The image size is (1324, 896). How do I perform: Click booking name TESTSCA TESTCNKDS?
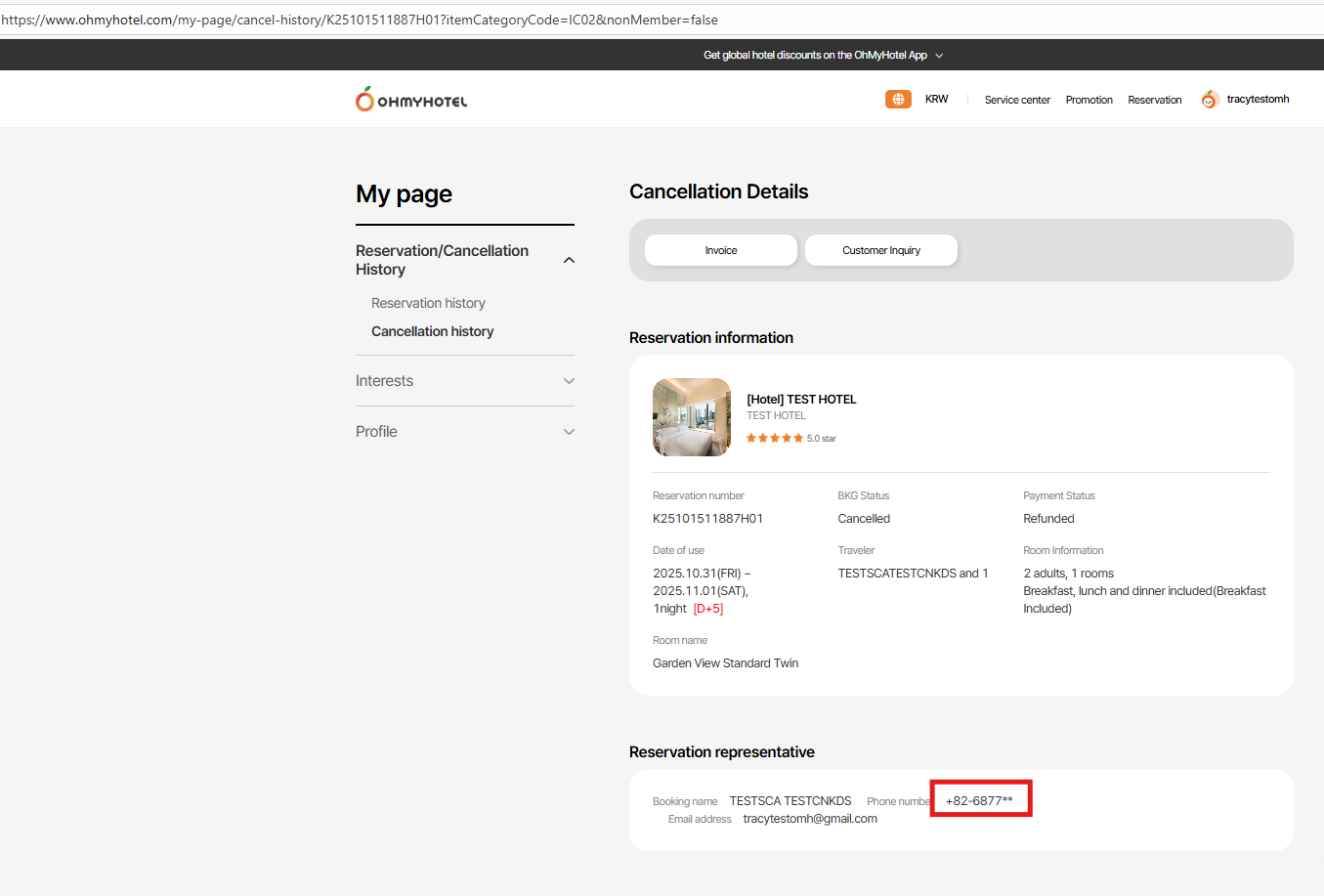[x=790, y=801]
